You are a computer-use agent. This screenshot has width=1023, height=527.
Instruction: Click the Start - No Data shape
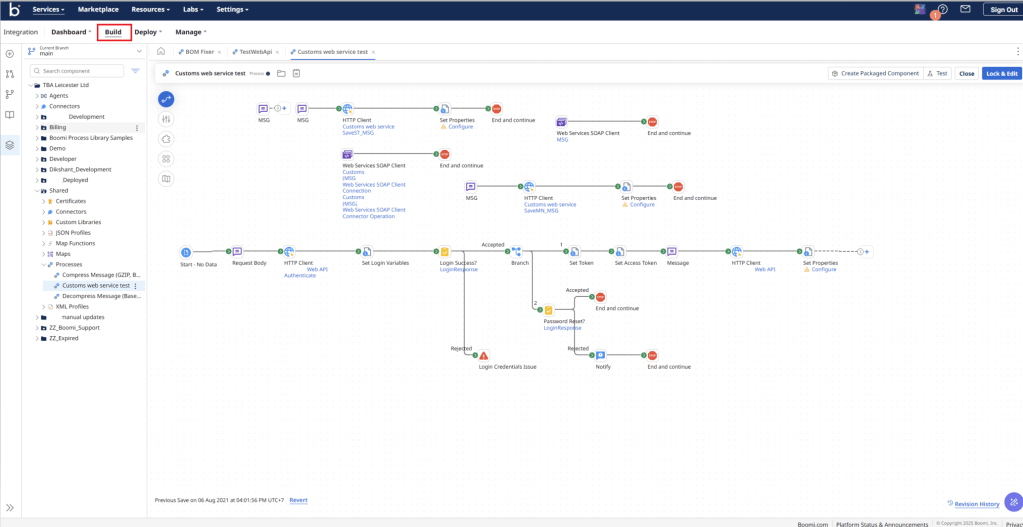pos(186,252)
